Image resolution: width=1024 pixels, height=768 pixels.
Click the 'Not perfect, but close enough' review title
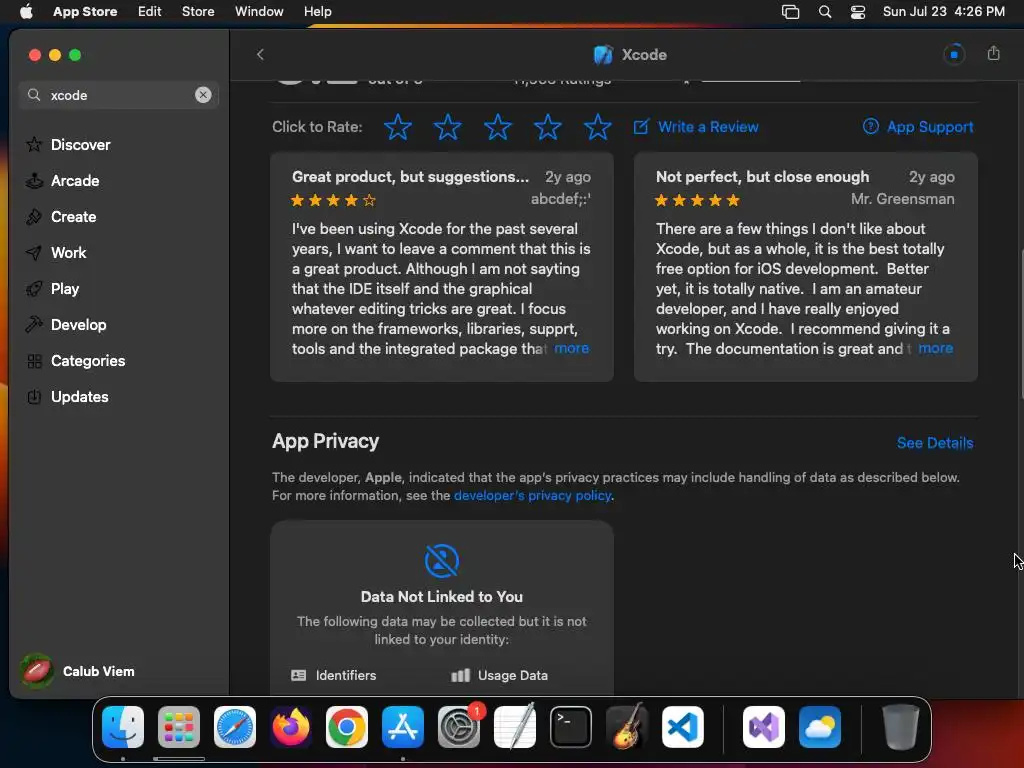click(762, 177)
